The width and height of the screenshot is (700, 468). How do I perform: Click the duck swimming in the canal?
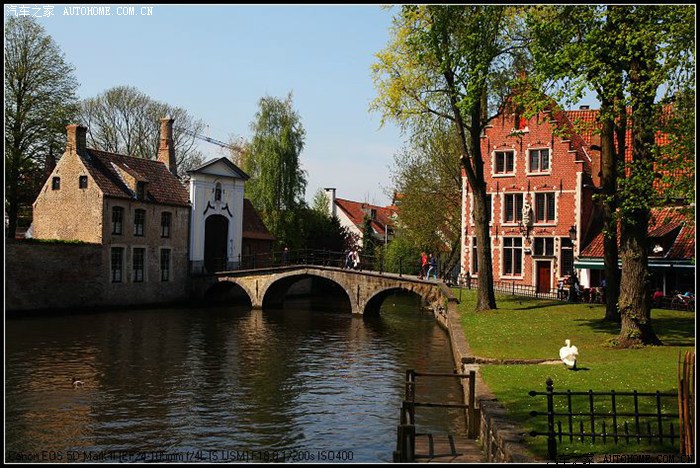(x=77, y=382)
